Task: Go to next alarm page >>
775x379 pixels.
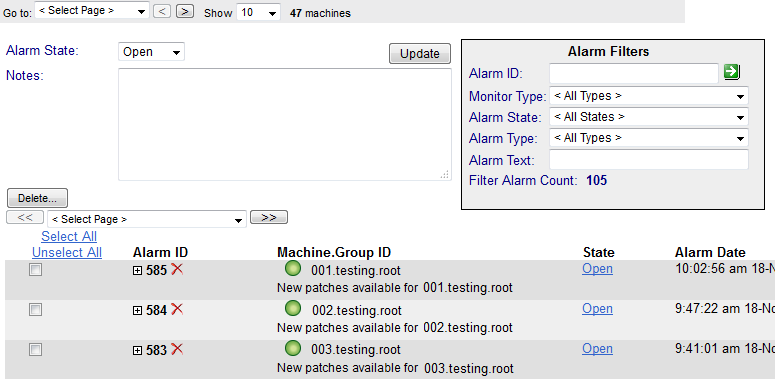Action: tap(268, 217)
